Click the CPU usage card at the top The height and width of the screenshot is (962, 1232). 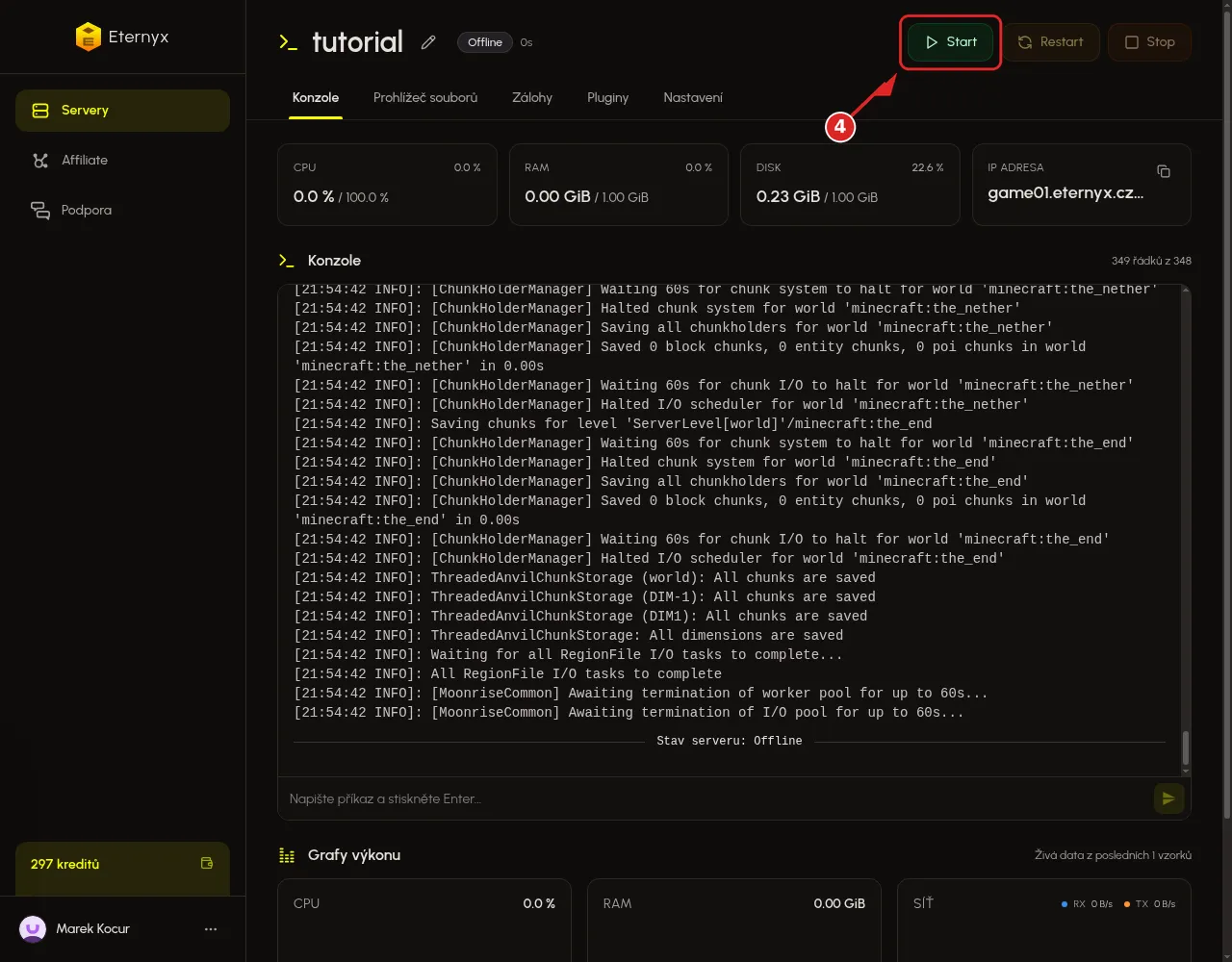tap(387, 185)
